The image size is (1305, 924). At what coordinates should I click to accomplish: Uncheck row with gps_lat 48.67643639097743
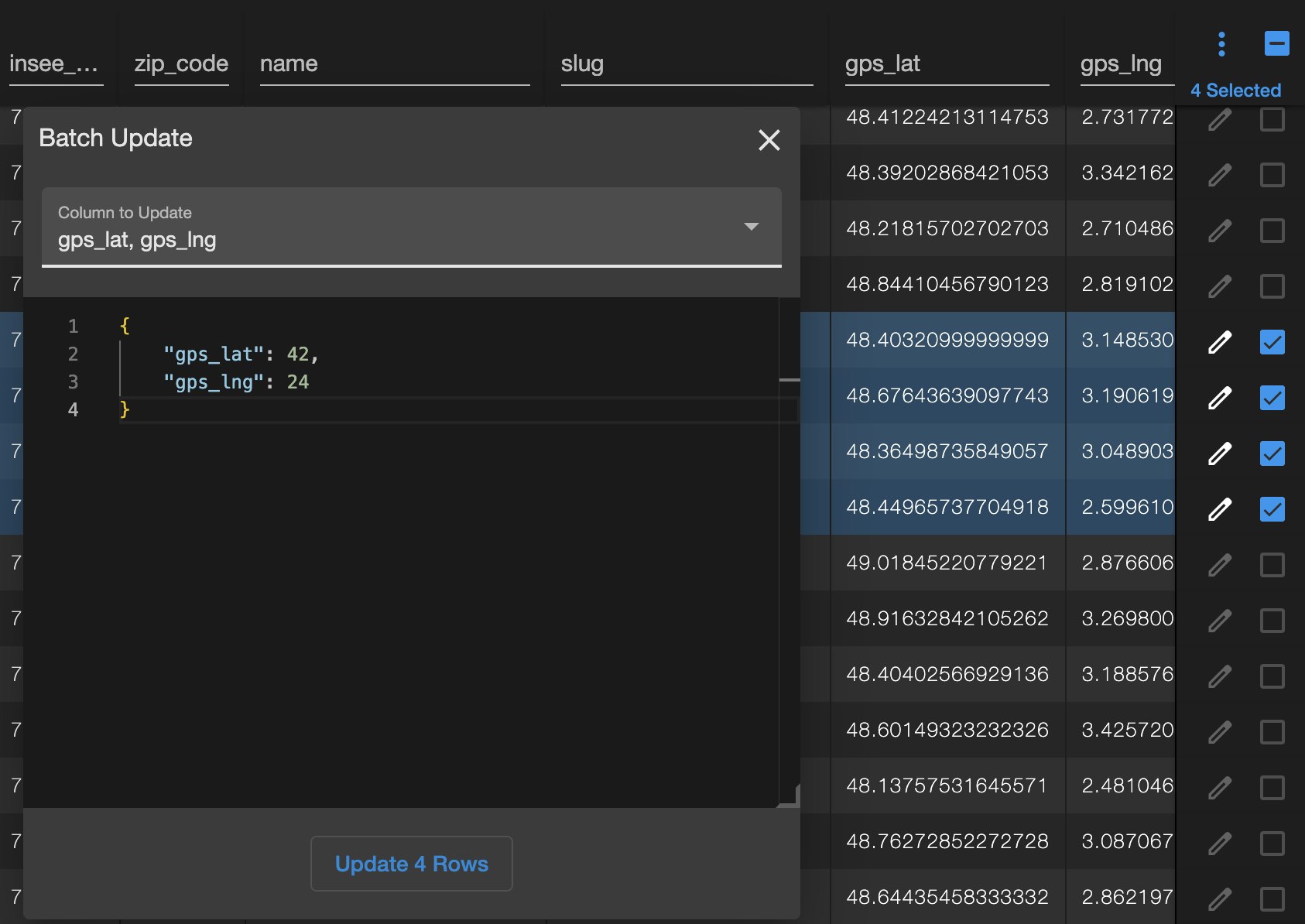coord(1272,398)
